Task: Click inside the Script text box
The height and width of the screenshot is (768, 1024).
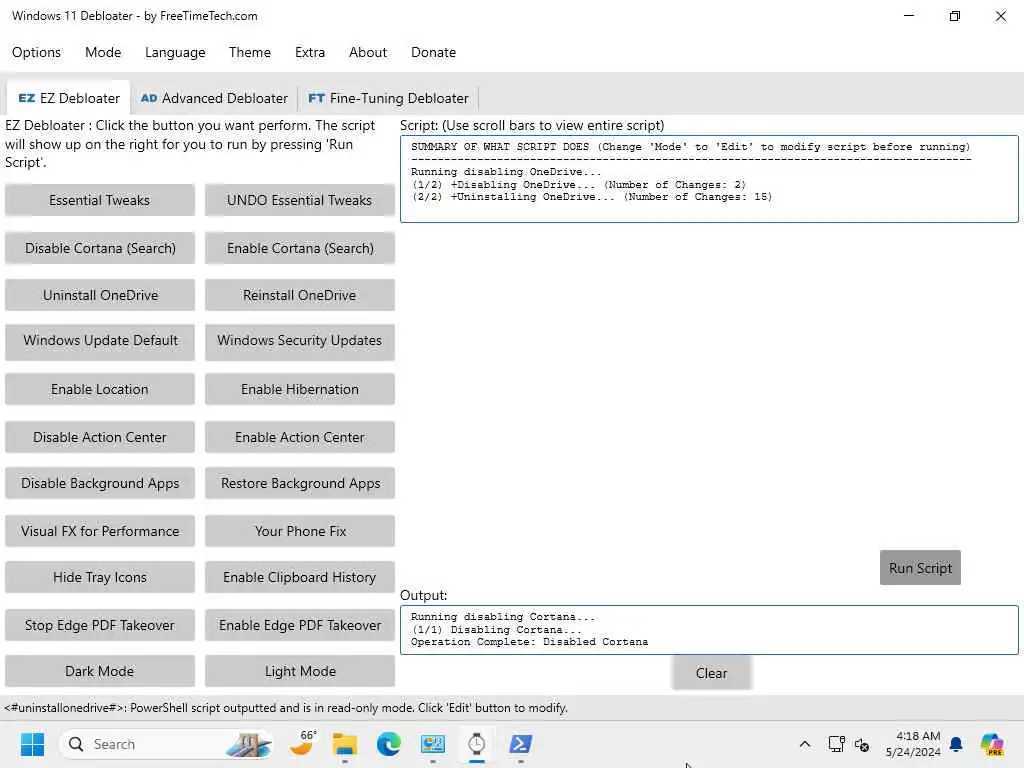Action: coord(709,179)
